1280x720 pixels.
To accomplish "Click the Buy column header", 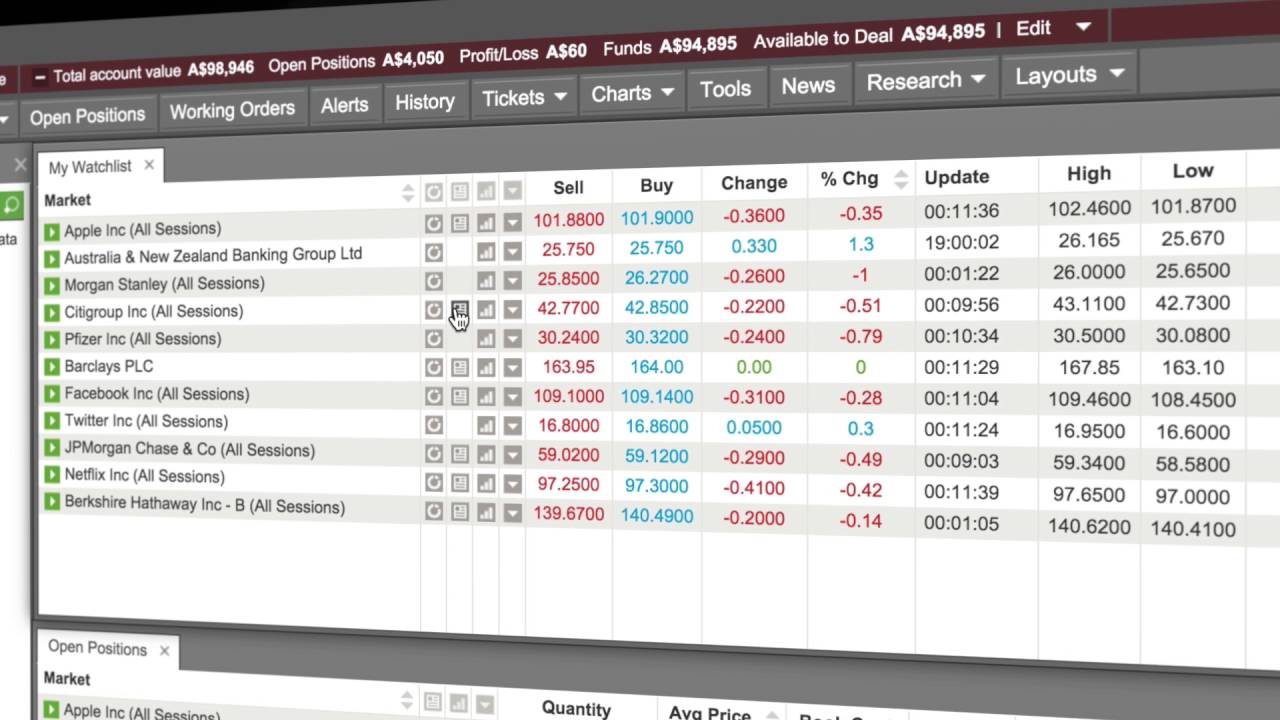I will pyautogui.click(x=656, y=185).
